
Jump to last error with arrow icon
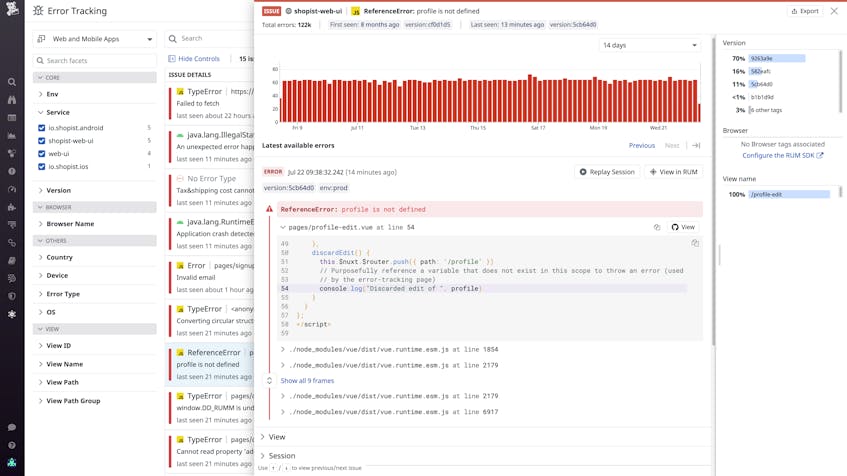[696, 145]
